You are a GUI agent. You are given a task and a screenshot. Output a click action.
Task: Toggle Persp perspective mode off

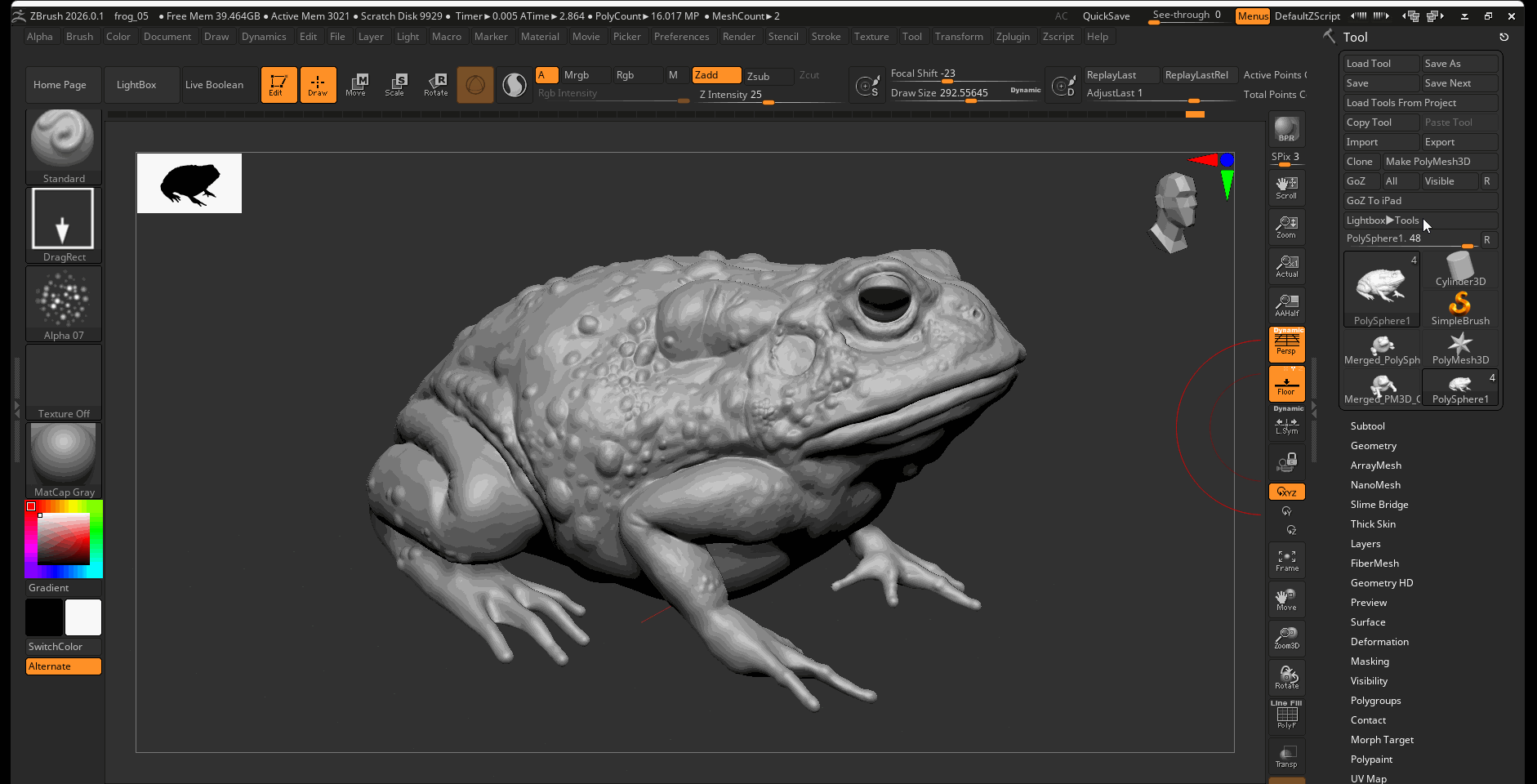[1286, 344]
